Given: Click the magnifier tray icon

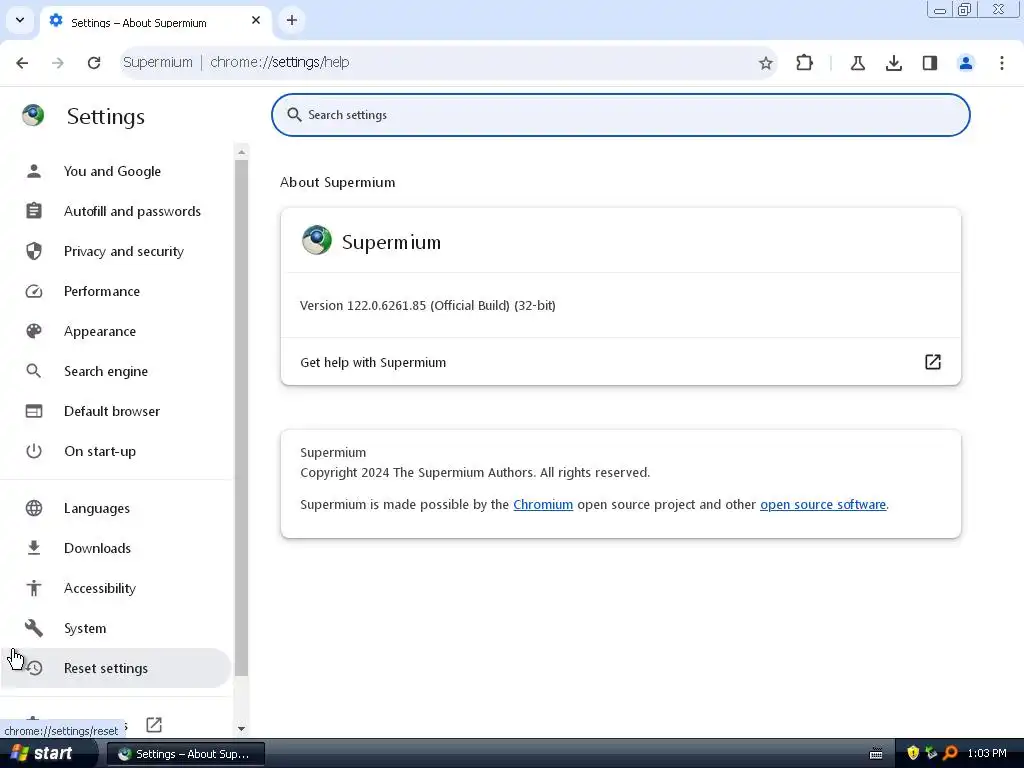Looking at the screenshot, I should [950, 753].
